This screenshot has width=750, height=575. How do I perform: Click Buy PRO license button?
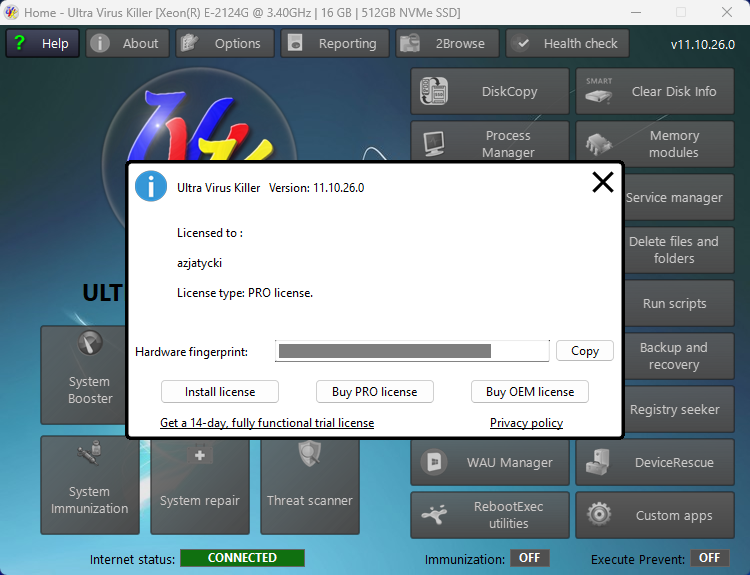click(x=375, y=392)
